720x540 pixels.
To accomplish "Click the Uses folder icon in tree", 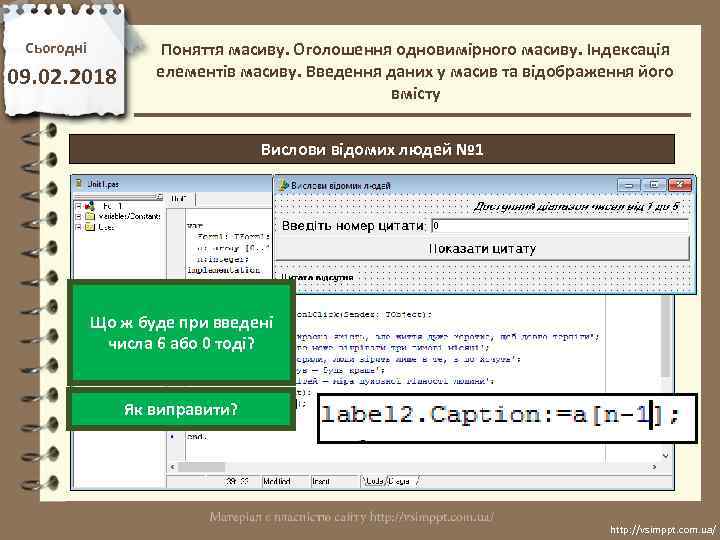I will click(90, 227).
